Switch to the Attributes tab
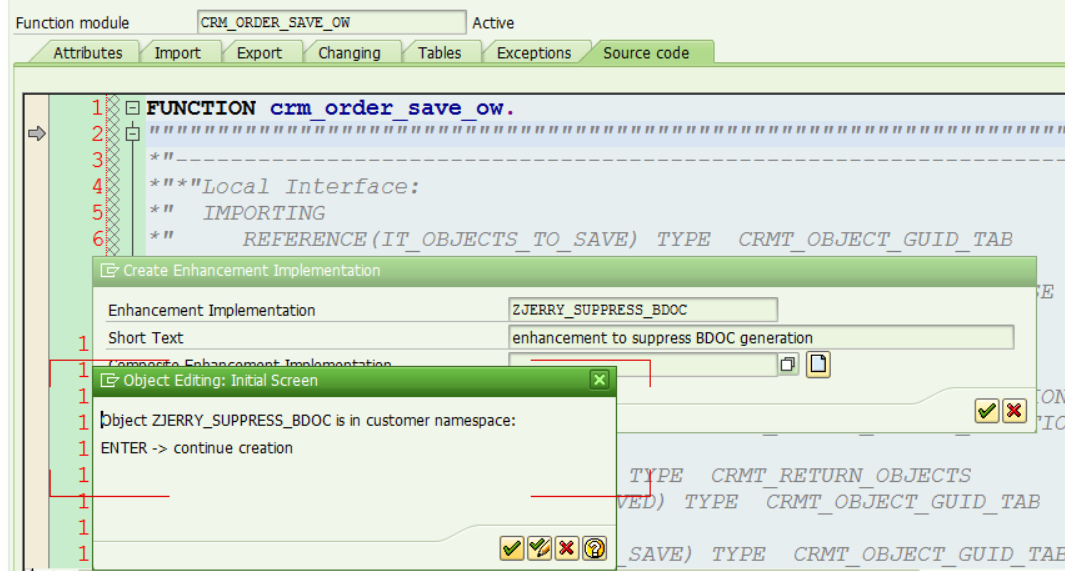 (88, 53)
